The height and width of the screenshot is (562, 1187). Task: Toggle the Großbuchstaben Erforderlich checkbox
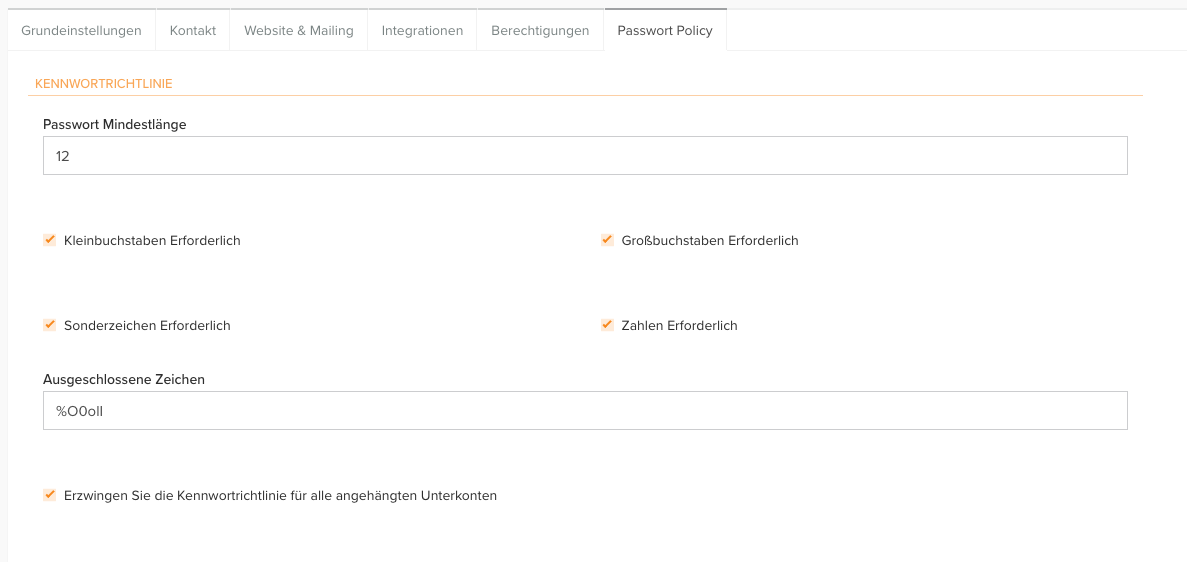607,240
